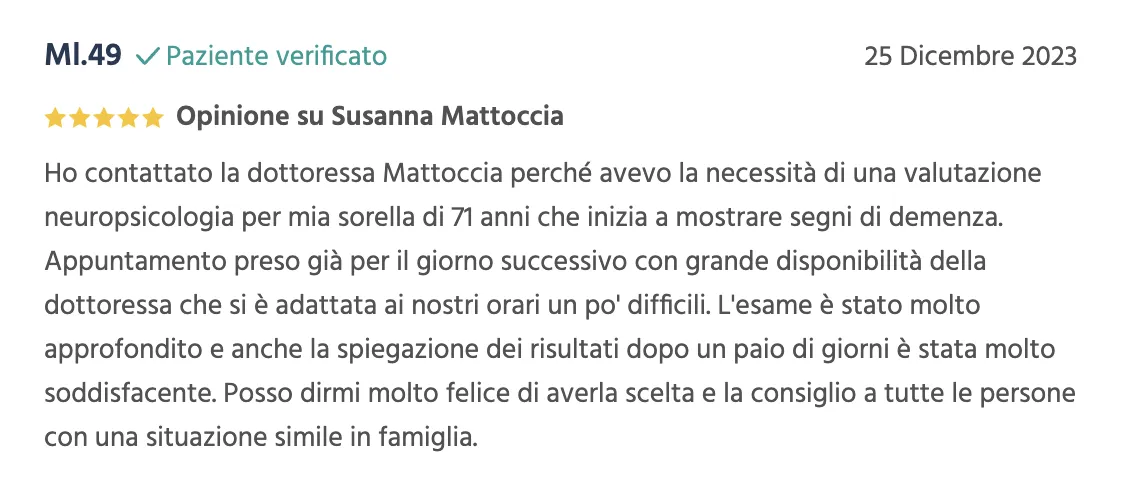The width and height of the screenshot is (1130, 480).
Task: Select the fifth yellow rating star
Action: click(154, 117)
